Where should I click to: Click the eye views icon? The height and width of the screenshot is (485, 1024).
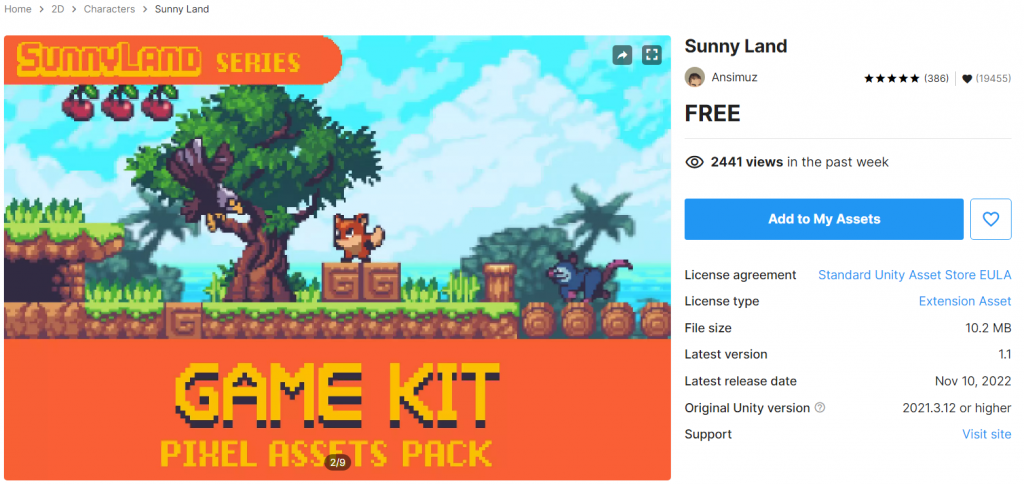click(x=694, y=162)
